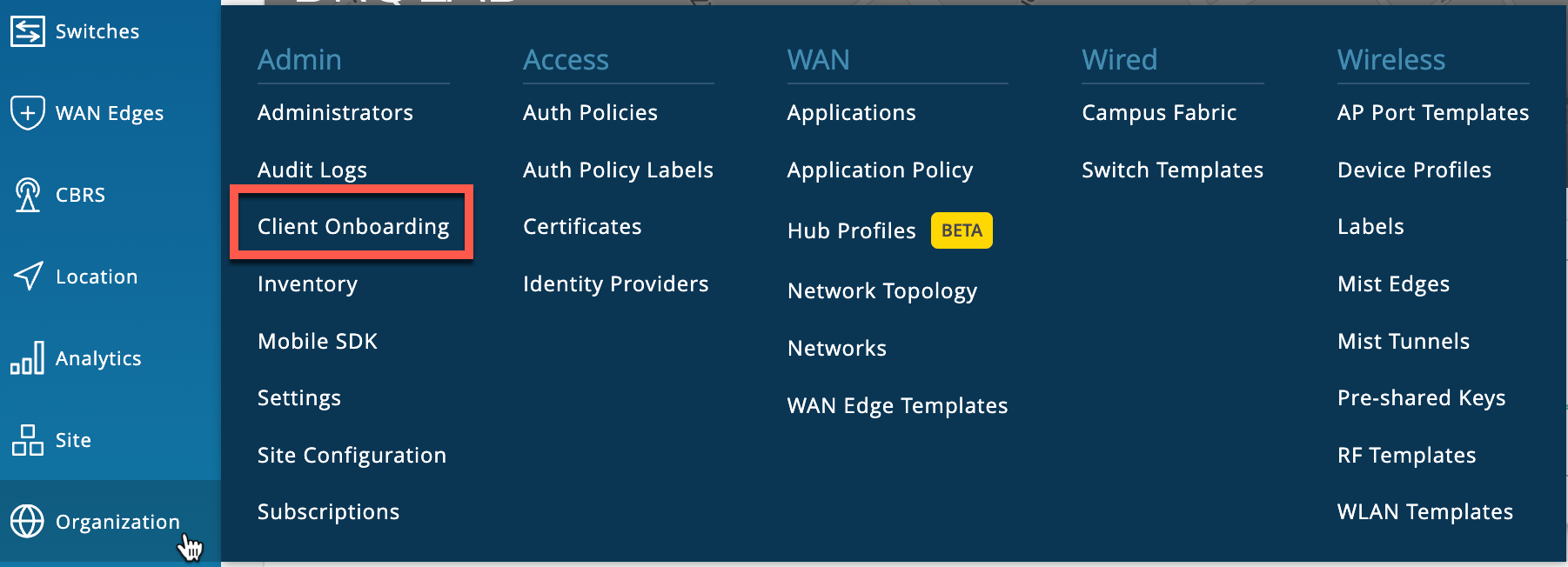Select WAN Edge Templates
Image resolution: width=1568 pixels, height=567 pixels.
tap(897, 406)
